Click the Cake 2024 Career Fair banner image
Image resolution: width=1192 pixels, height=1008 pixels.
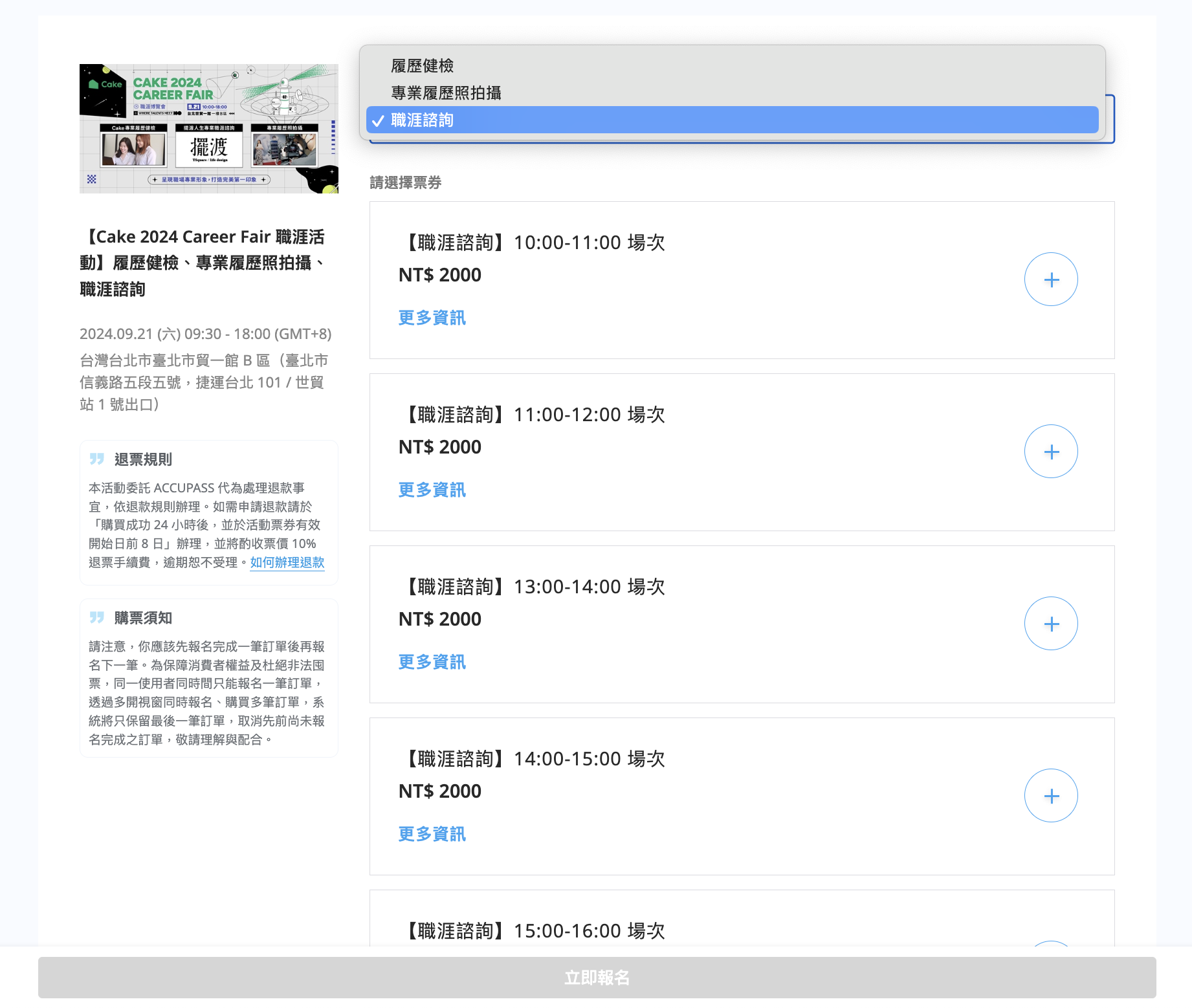click(208, 129)
